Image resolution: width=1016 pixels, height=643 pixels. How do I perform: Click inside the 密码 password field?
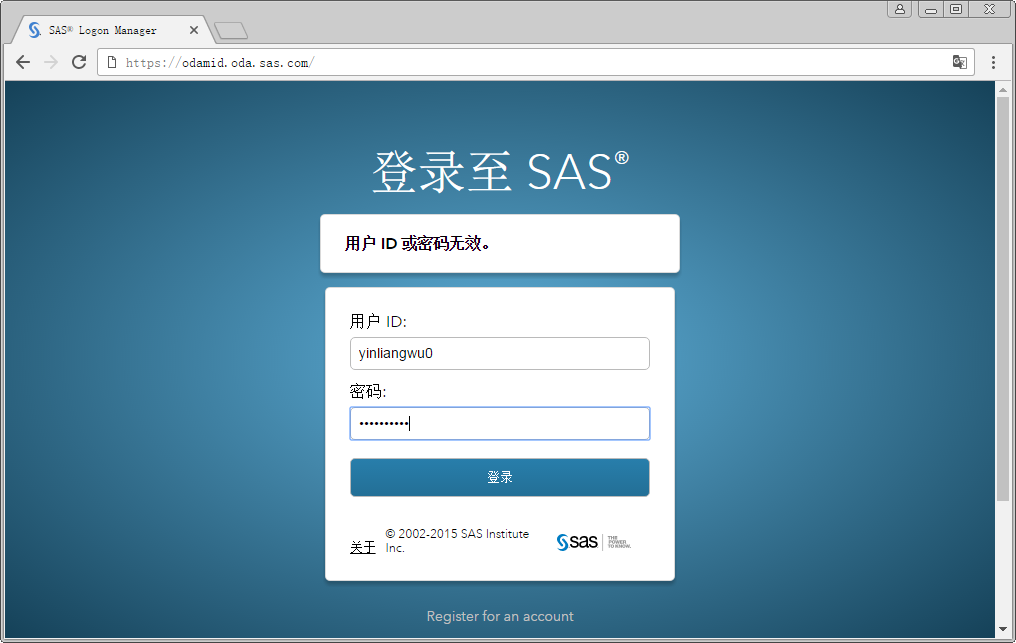[x=499, y=423]
